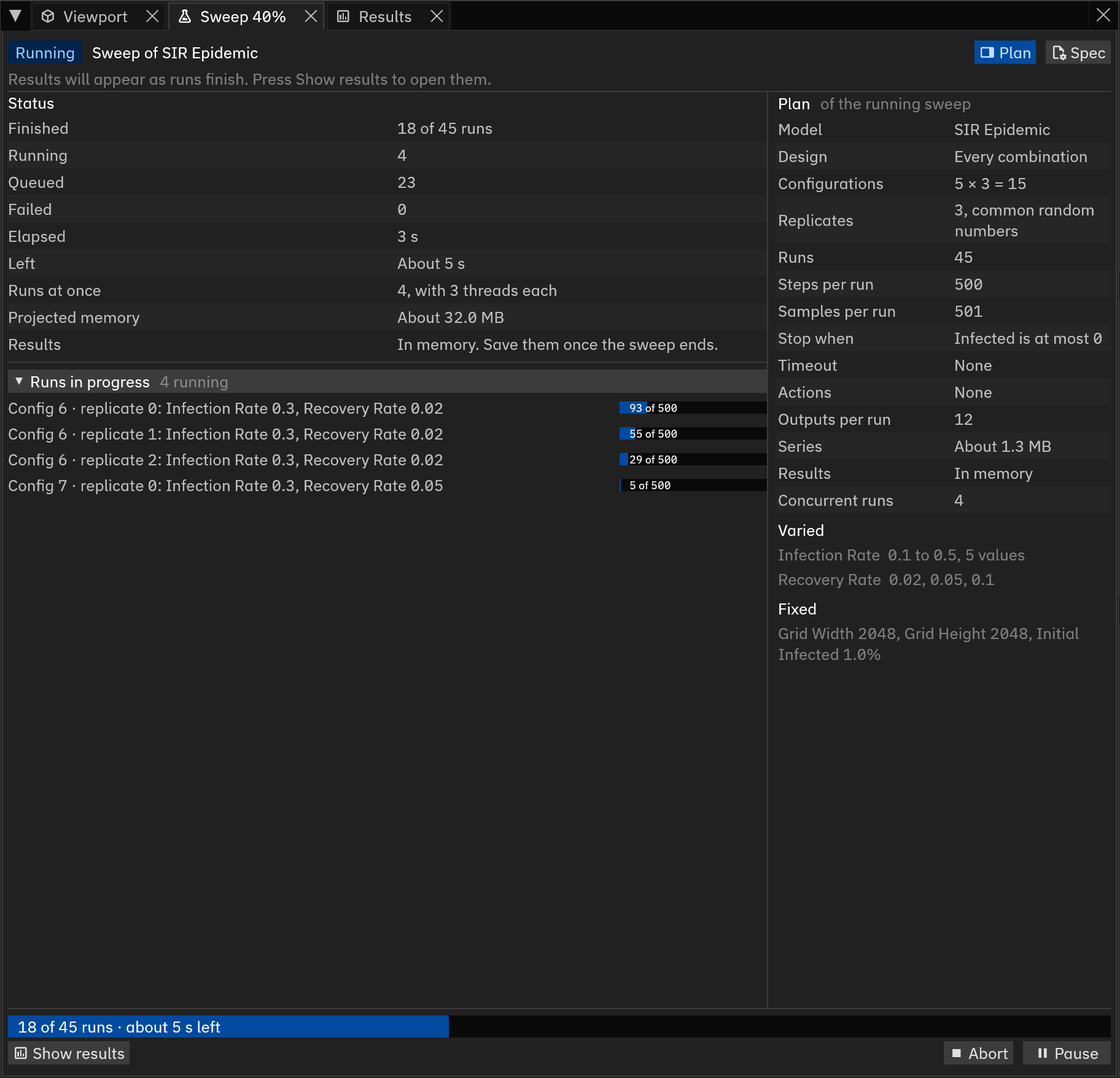Select the Config 7 replicate 0 row
Image resolution: width=1120 pixels, height=1078 pixels.
387,486
